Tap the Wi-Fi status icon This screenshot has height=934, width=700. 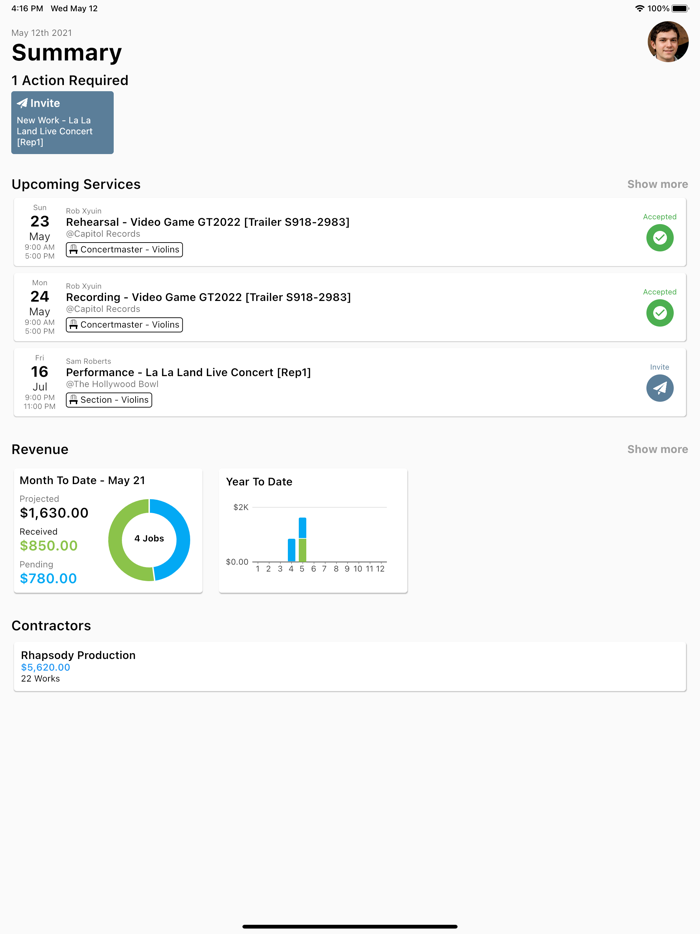(x=640, y=8)
